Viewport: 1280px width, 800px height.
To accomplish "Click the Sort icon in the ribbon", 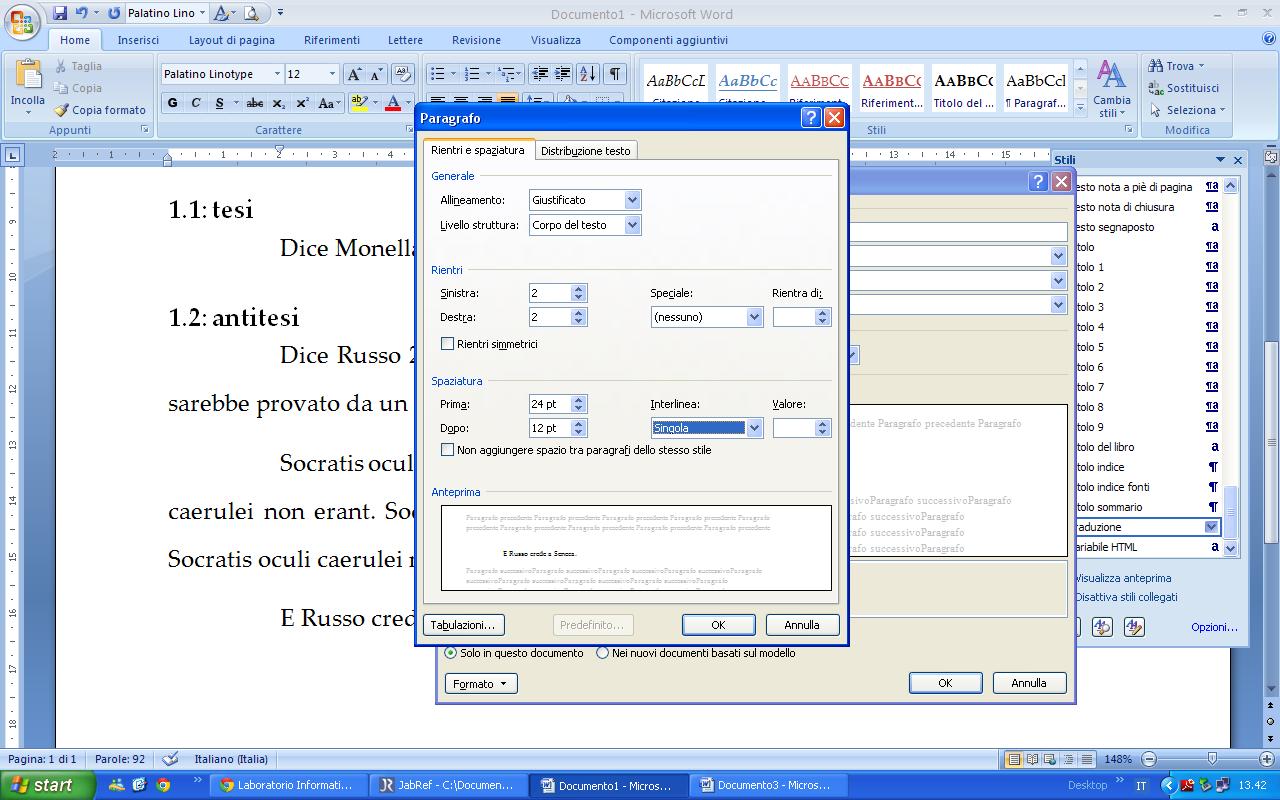I will [587, 74].
